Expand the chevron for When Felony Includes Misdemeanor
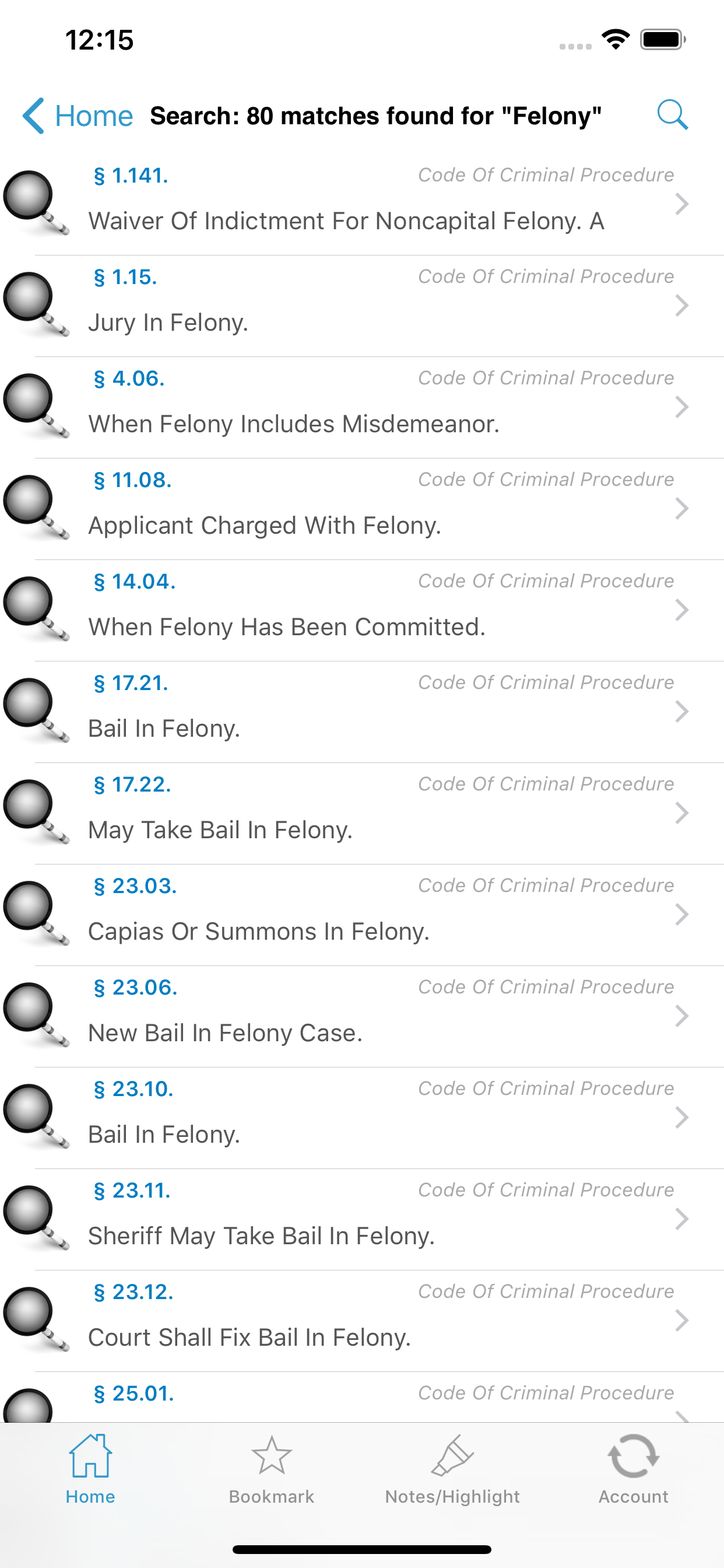The height and width of the screenshot is (1568, 724). coord(683,407)
